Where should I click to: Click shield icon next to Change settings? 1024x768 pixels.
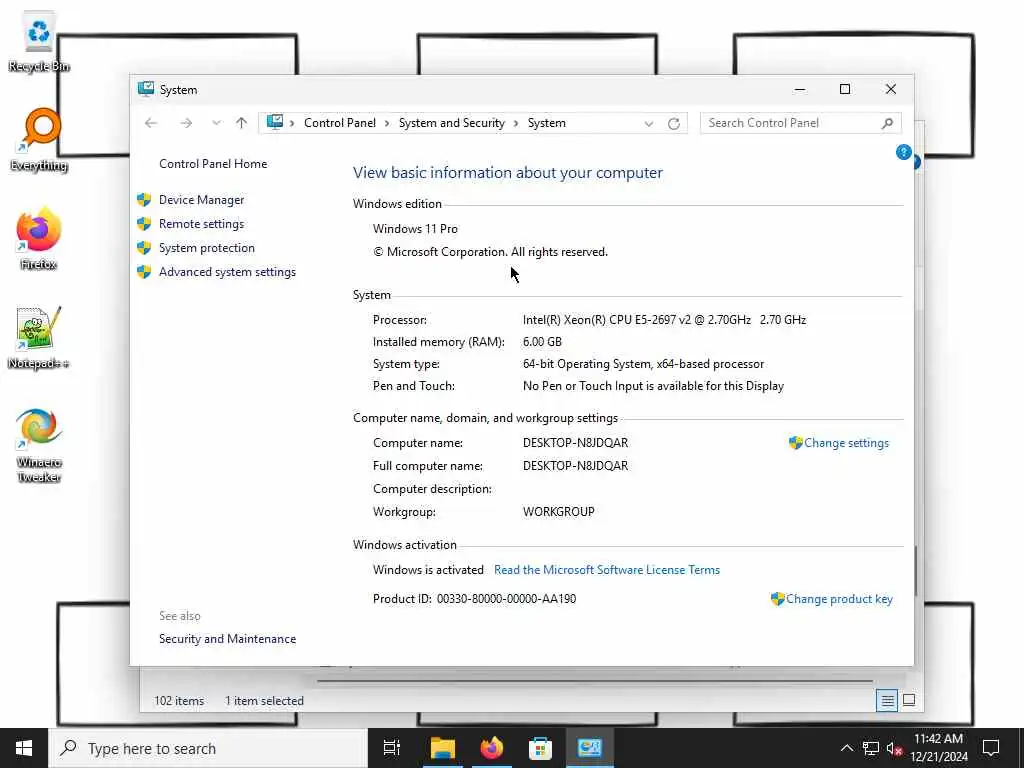pyautogui.click(x=795, y=443)
